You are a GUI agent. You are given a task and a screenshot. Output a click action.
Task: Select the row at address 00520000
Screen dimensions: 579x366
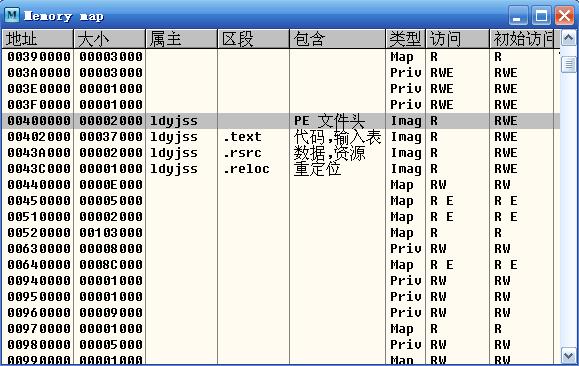tap(281, 233)
